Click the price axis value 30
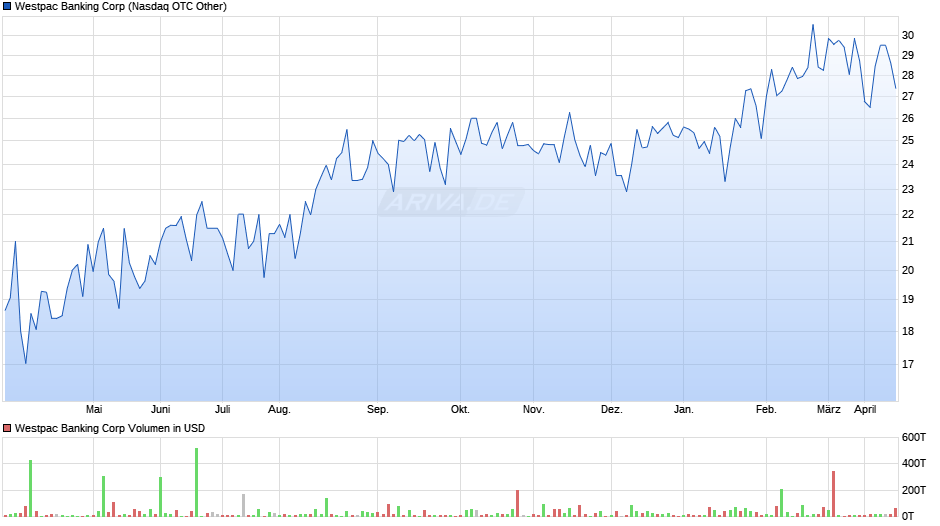The width and height of the screenshot is (940, 526). click(908, 35)
